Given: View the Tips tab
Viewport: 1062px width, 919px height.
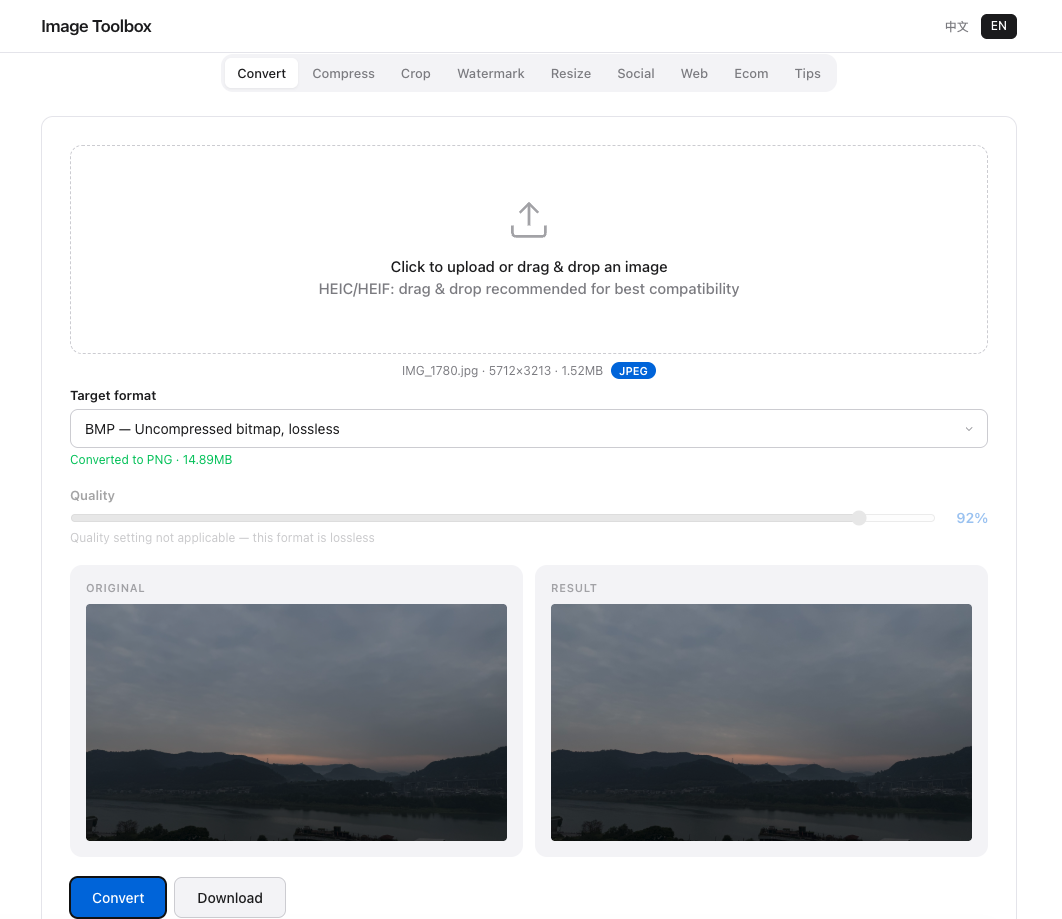Looking at the screenshot, I should [807, 73].
